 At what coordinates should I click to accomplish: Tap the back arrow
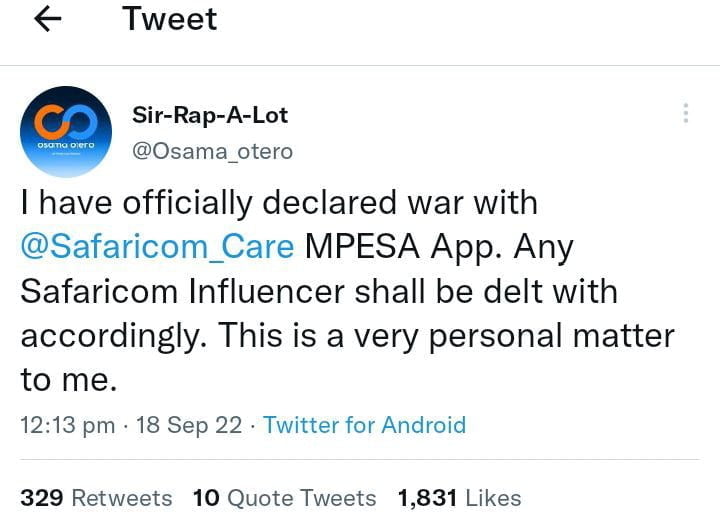click(x=48, y=20)
